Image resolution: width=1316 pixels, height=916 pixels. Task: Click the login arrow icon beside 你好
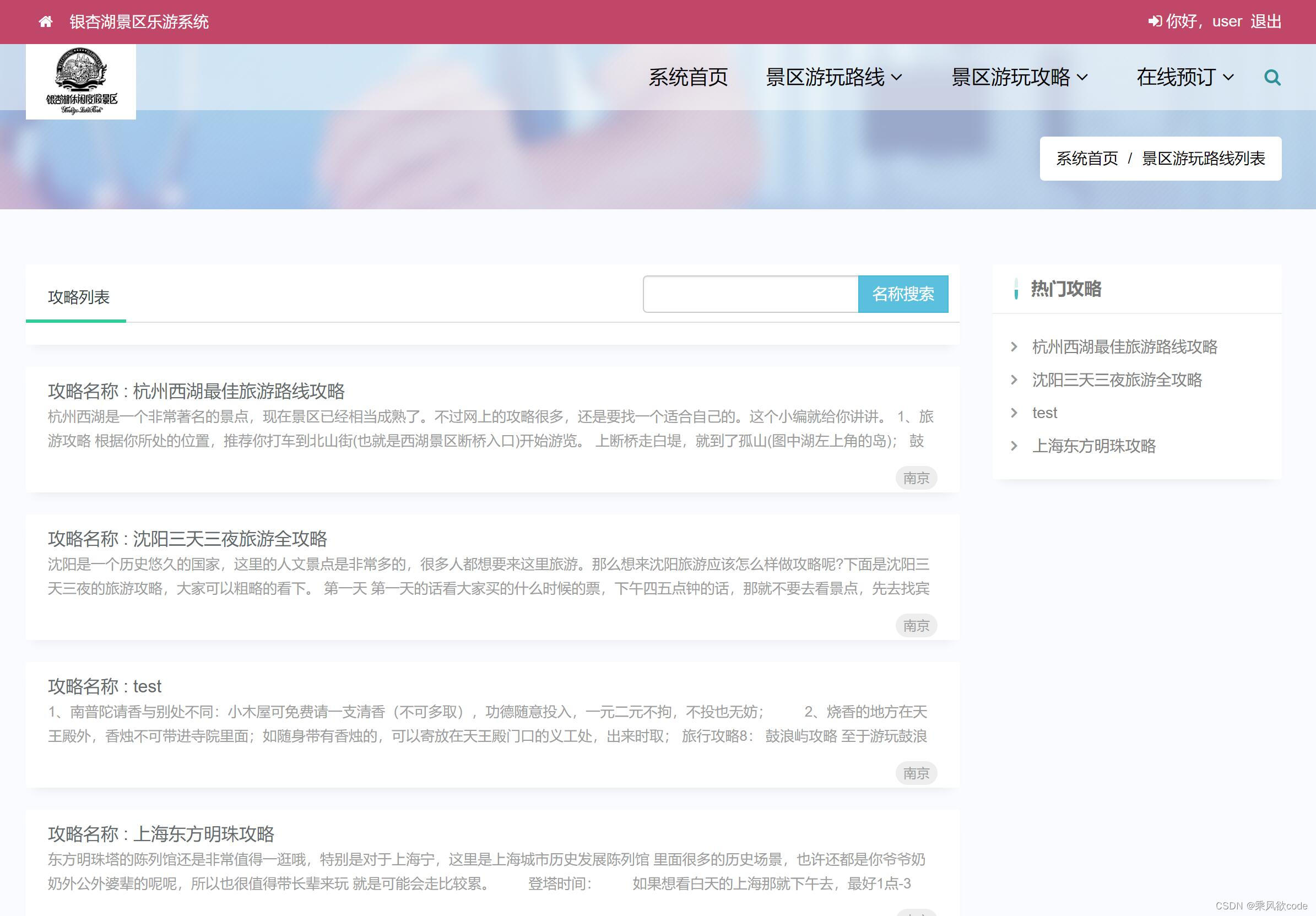1155,22
